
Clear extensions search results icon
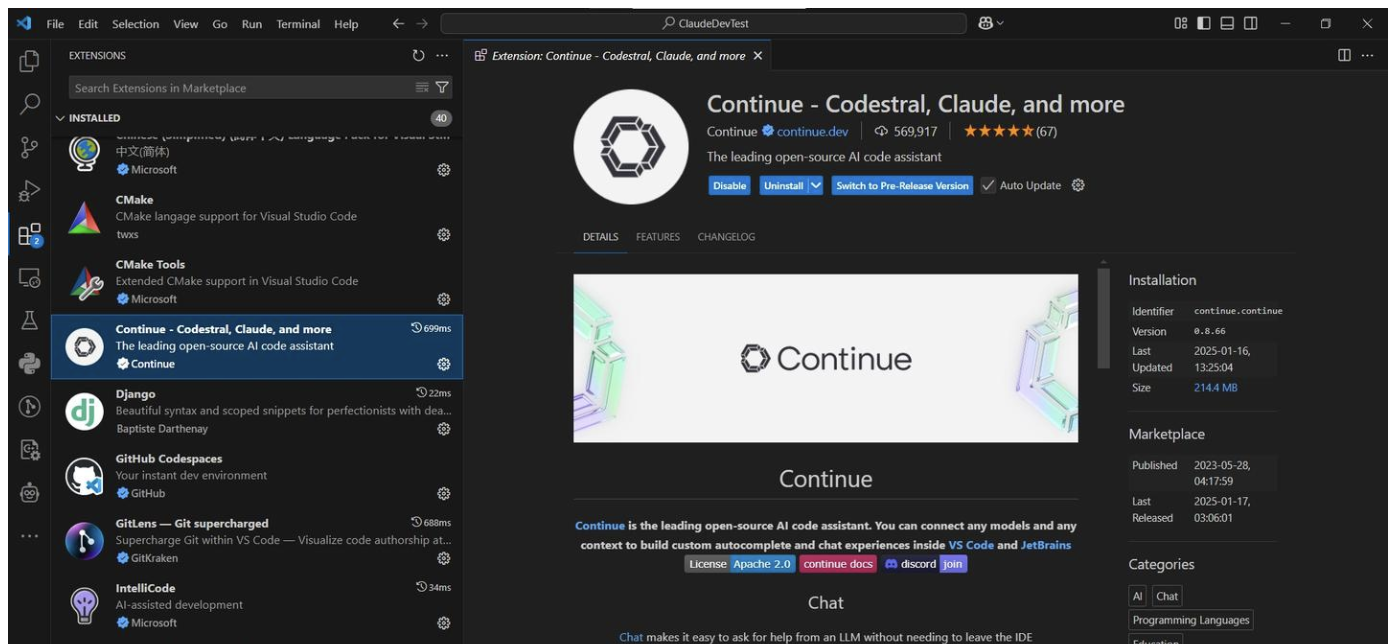[422, 88]
